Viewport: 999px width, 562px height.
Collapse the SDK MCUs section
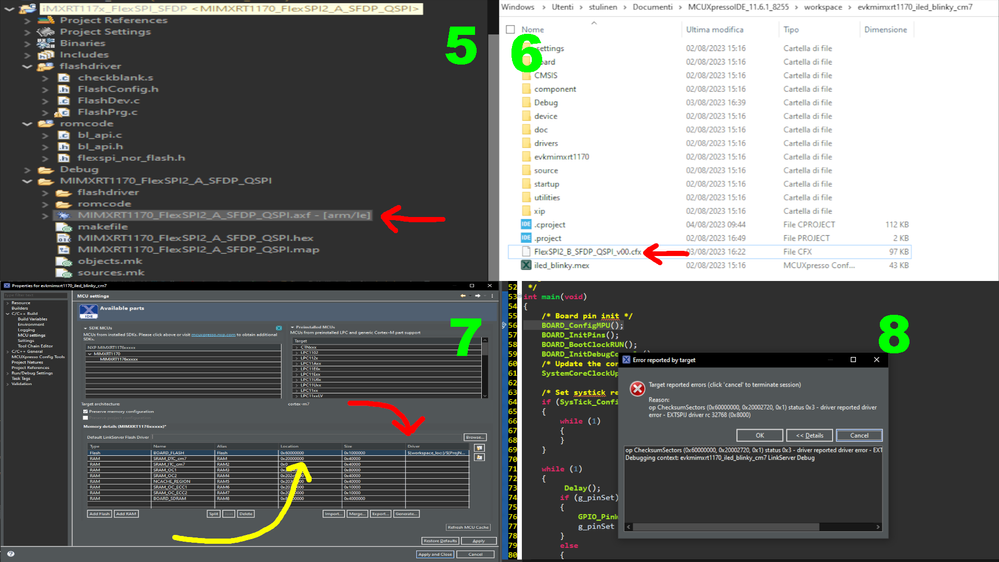[x=85, y=328]
